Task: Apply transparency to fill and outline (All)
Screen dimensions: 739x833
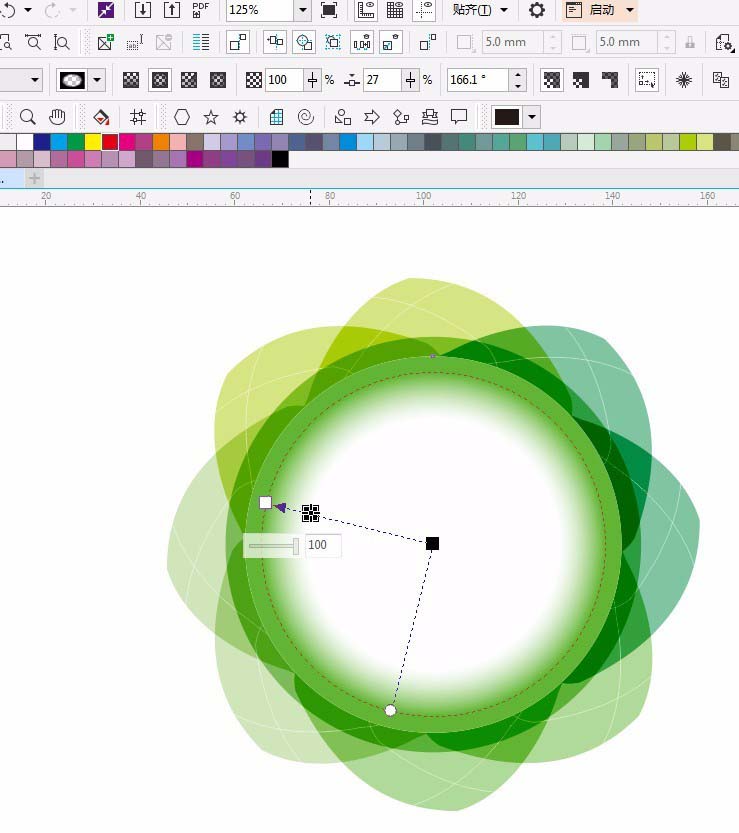Action: 552,80
